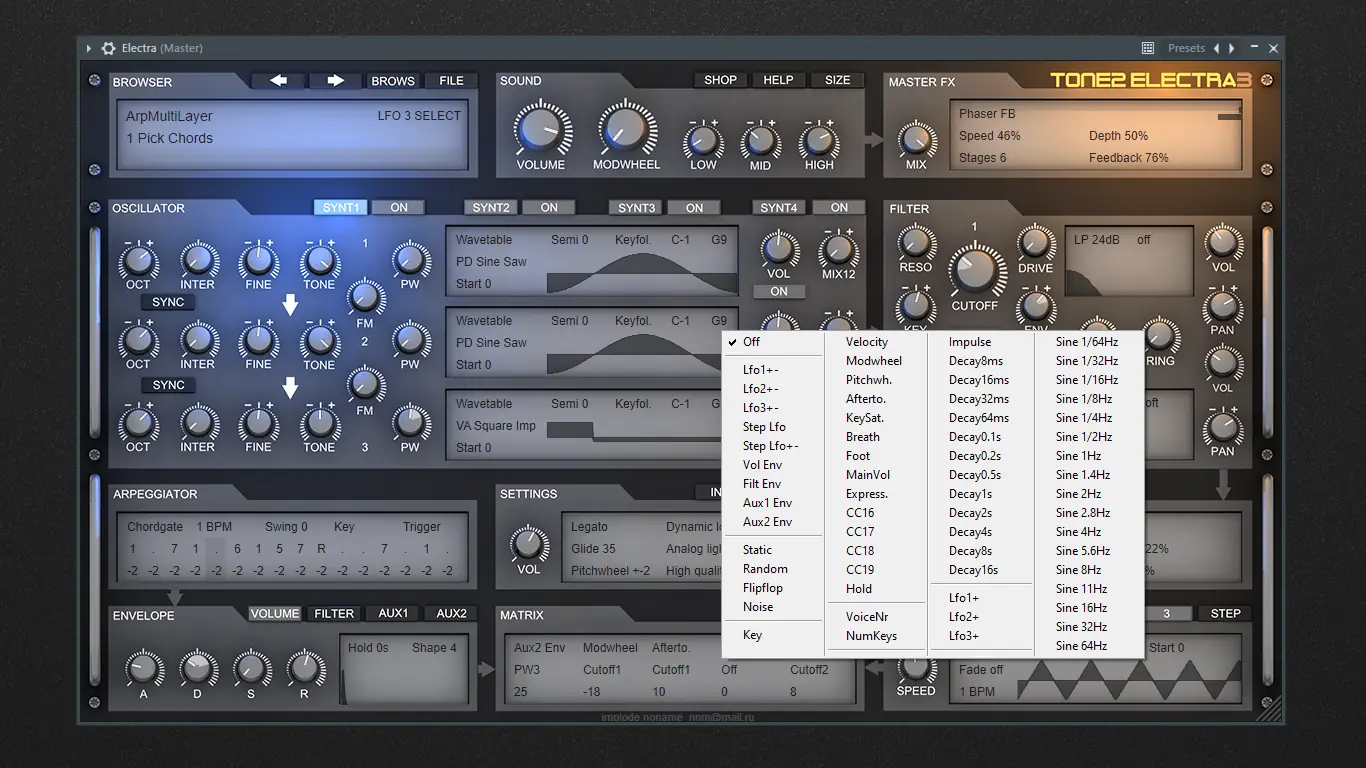1366x768 pixels.
Task: Toggle the SYNT4 ON switch
Action: click(x=839, y=208)
